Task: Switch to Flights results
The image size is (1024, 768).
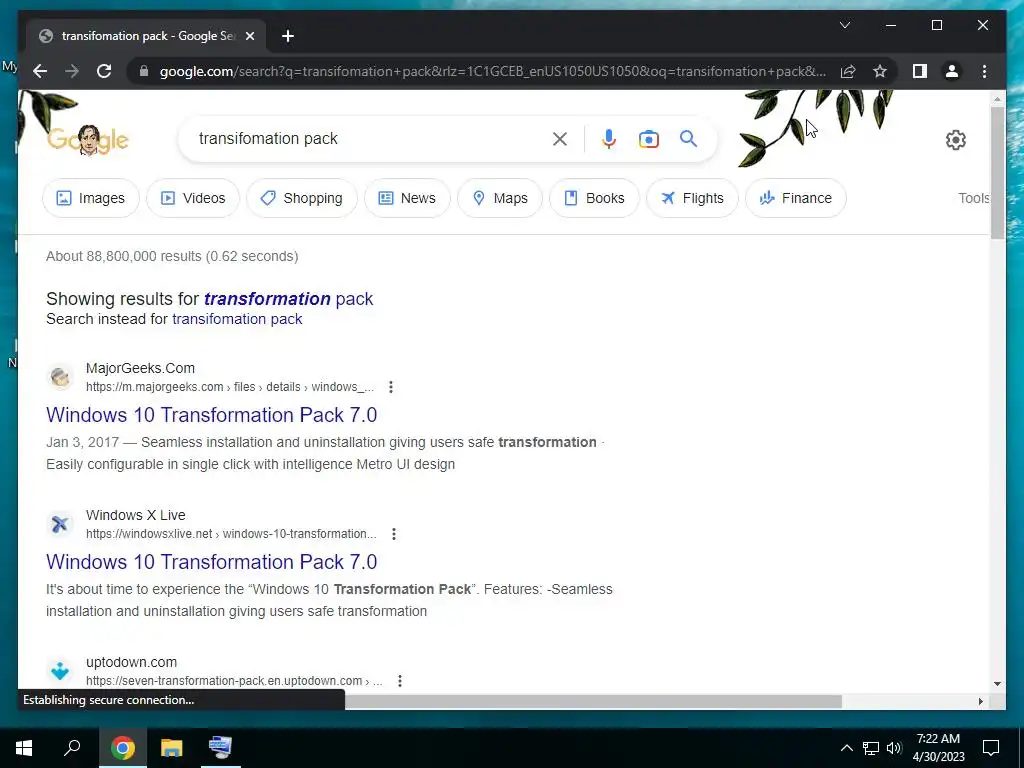Action: pos(692,198)
